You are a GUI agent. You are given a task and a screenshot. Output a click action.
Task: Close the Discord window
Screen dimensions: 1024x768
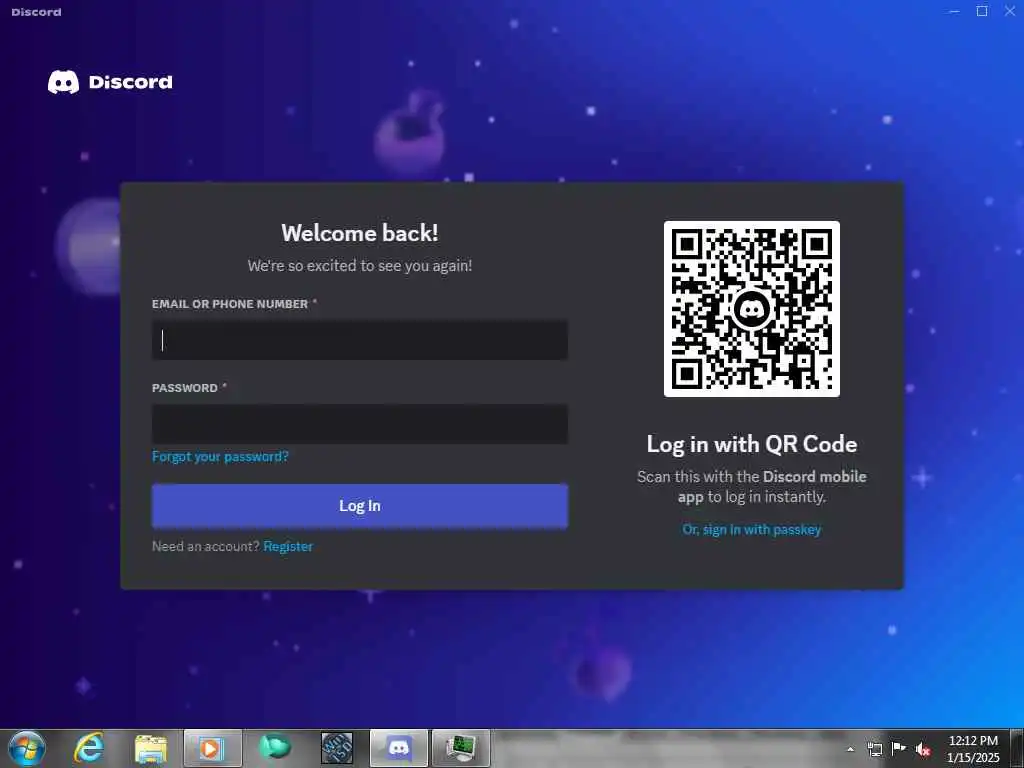[x=1010, y=11]
